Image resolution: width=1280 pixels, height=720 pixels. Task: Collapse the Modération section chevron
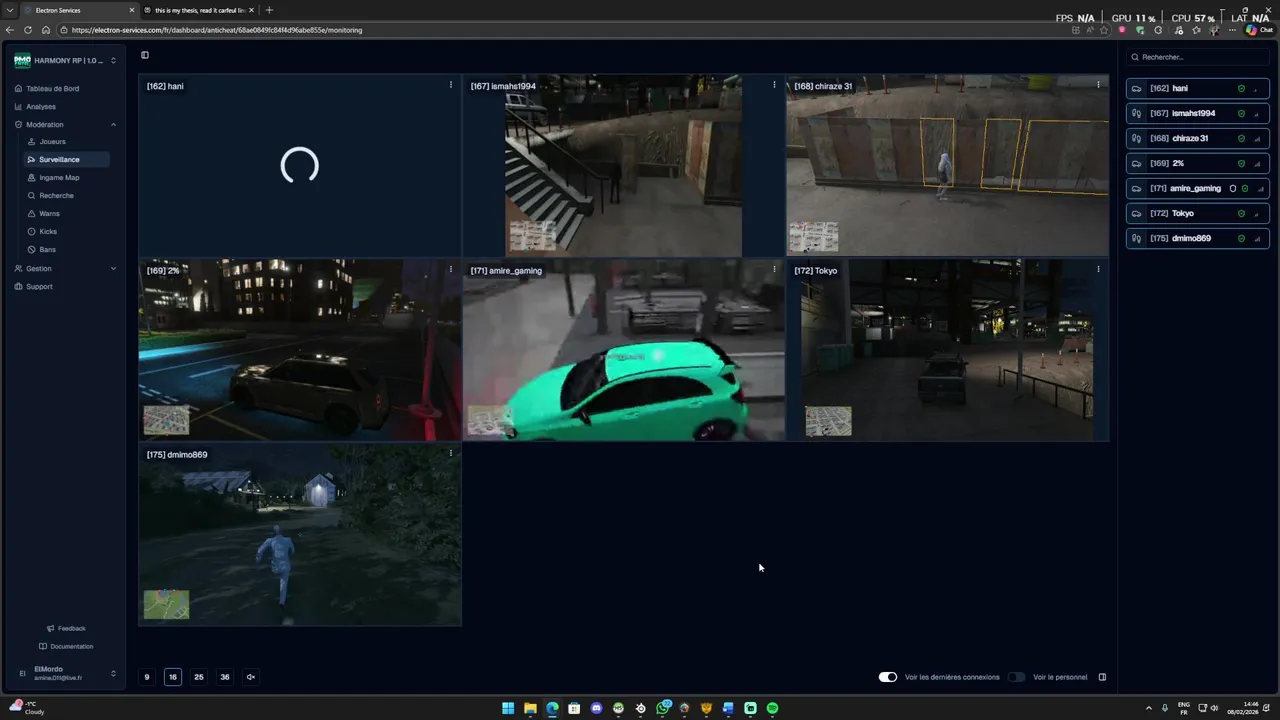(x=113, y=125)
